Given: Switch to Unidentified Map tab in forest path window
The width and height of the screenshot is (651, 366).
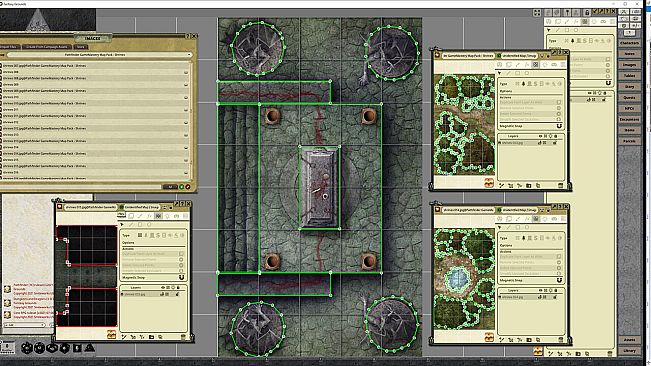Looking at the screenshot, I should tap(519, 55).
